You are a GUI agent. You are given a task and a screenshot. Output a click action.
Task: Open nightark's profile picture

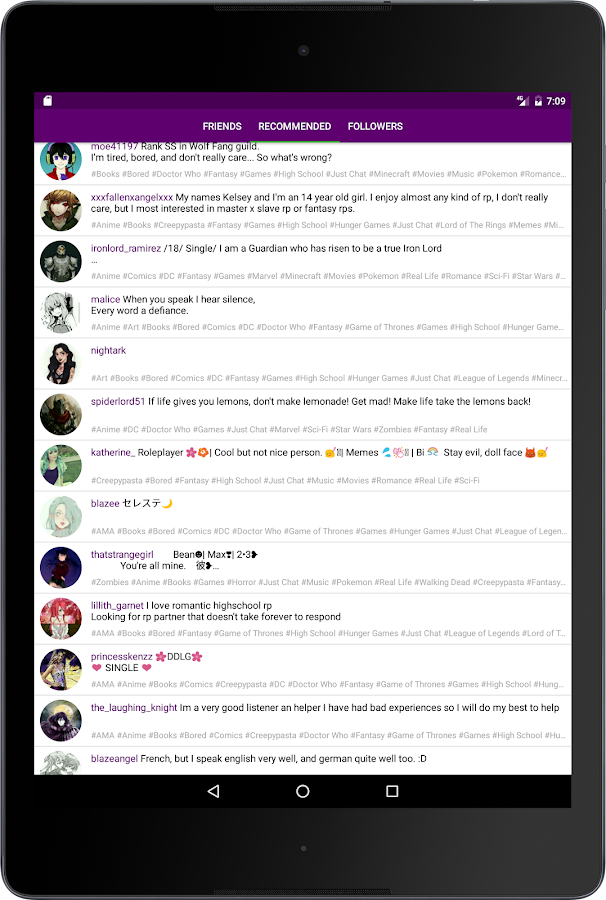tap(61, 364)
